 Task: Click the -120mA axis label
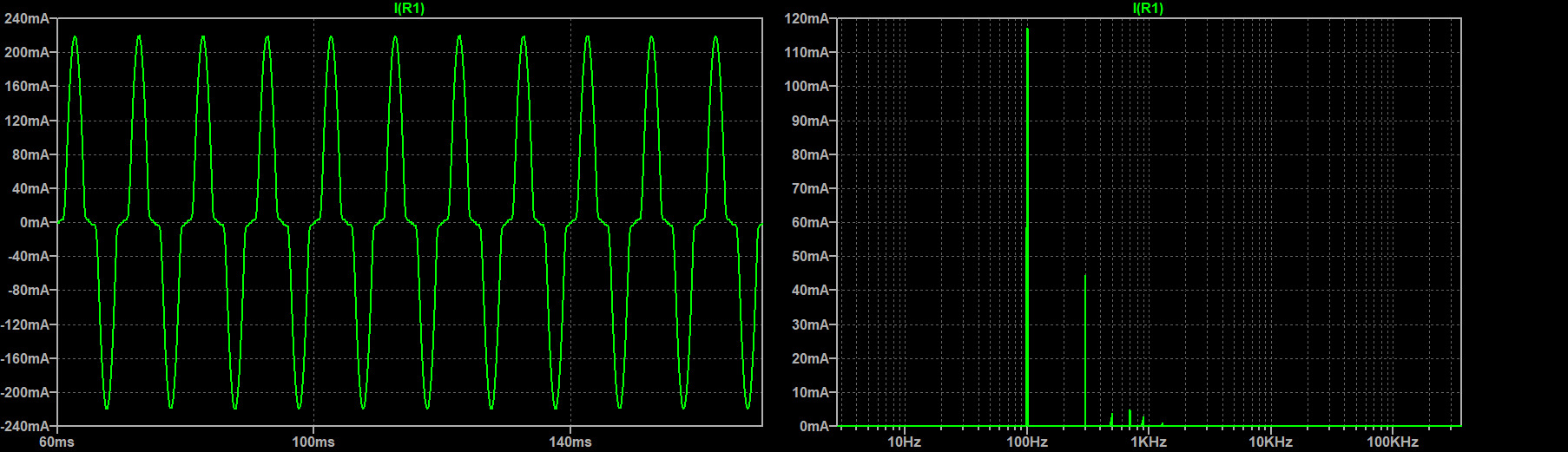26,324
